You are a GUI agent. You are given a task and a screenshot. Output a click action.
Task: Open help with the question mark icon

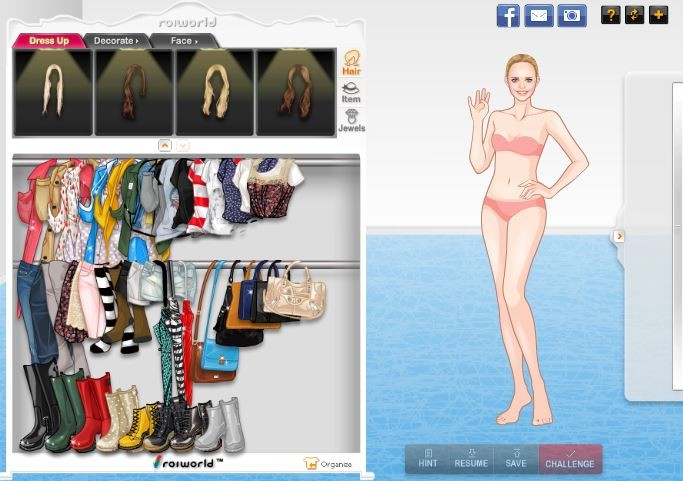coord(610,15)
